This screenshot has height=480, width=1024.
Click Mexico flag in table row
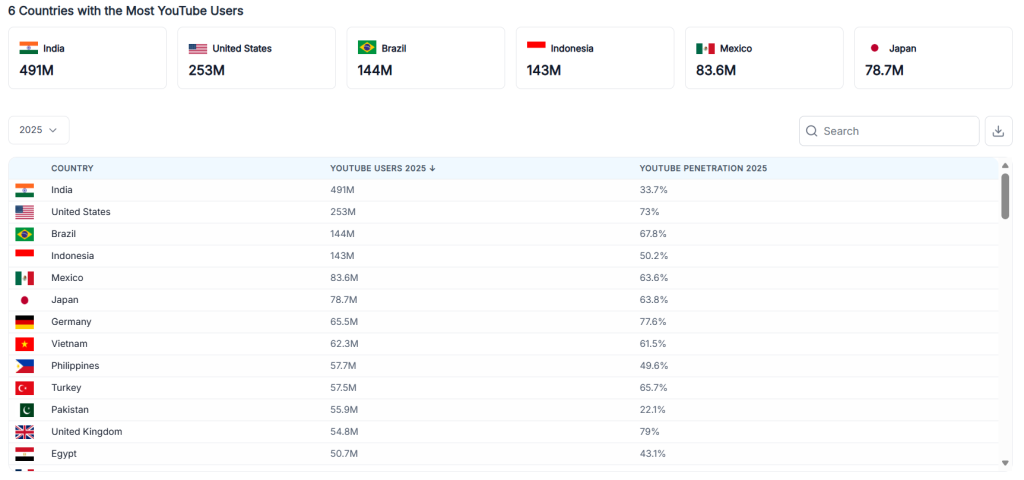[x=24, y=278]
